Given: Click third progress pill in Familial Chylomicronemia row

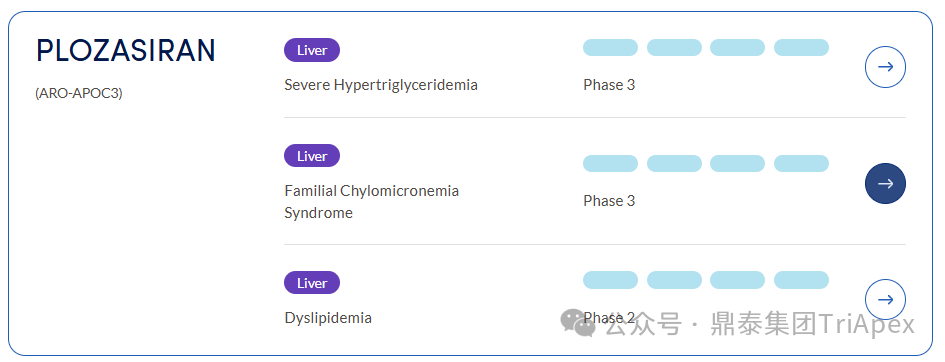Looking at the screenshot, I should tap(737, 163).
